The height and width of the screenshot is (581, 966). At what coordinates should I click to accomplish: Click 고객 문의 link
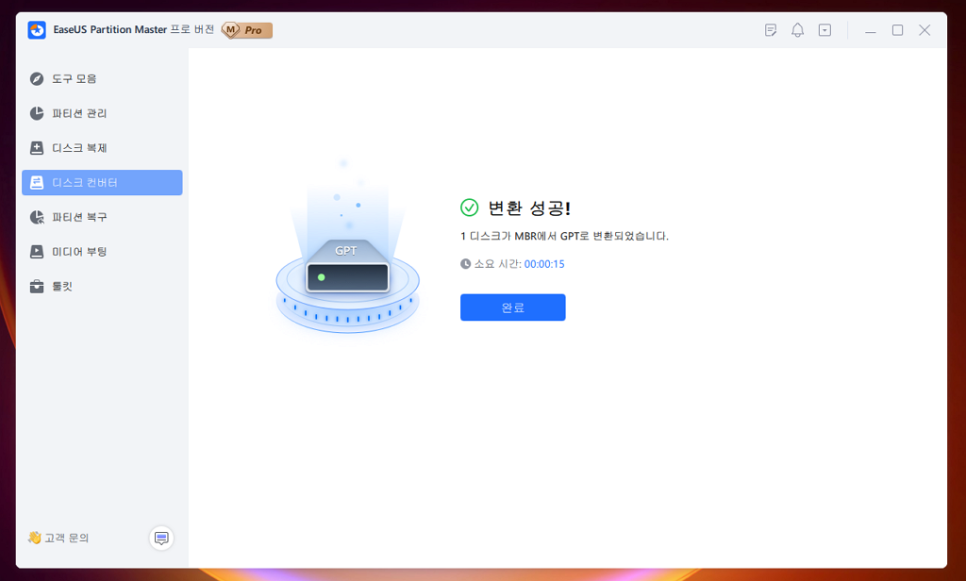pos(67,538)
